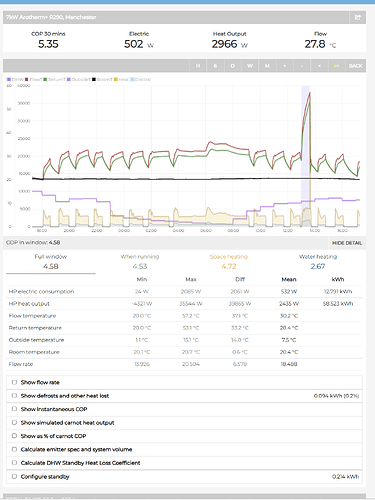This screenshot has height=500, width=375.
Task: Click the 'Flow rate' row label
Action: [x=21, y=364]
